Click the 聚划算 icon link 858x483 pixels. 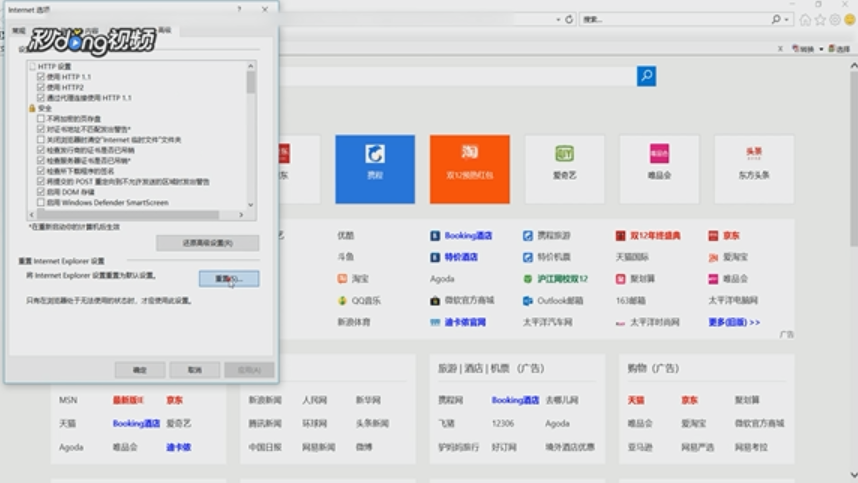[x=635, y=279]
